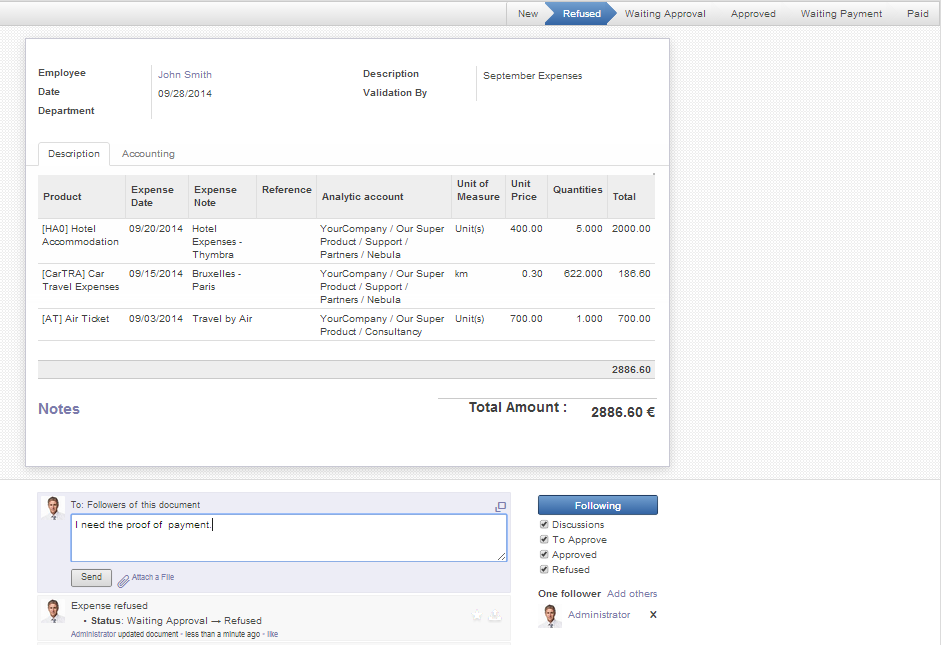
Task: Uncheck the Refused subscription checkbox
Action: tap(544, 569)
